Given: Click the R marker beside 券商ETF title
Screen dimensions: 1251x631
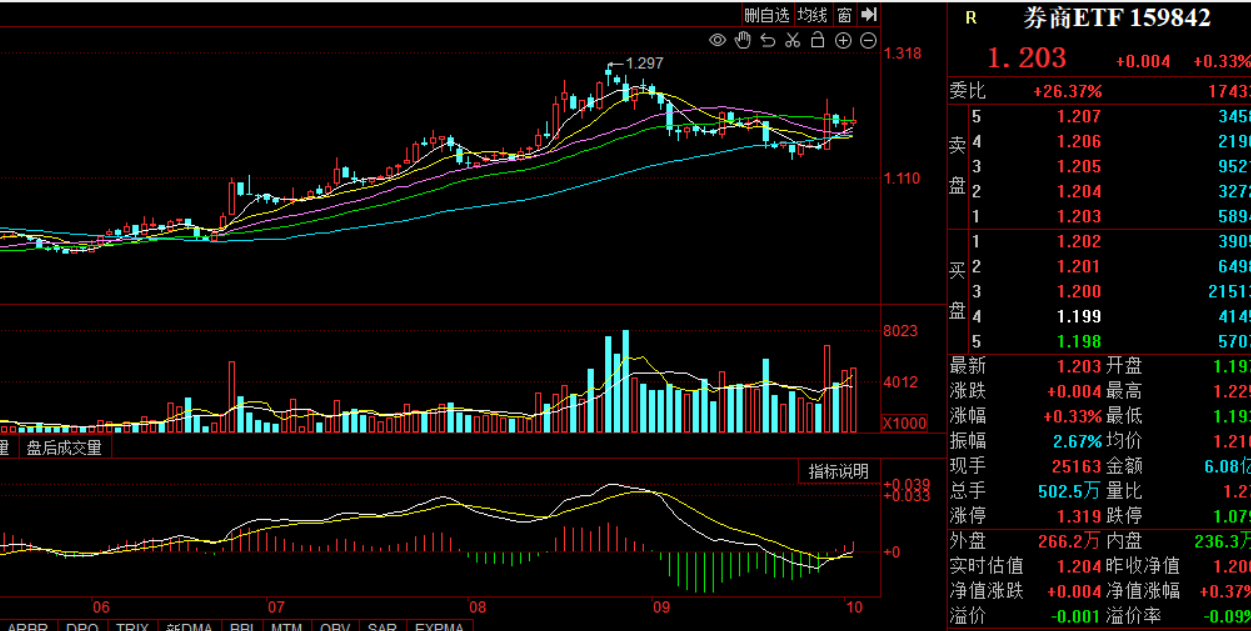Looking at the screenshot, I should click(971, 18).
